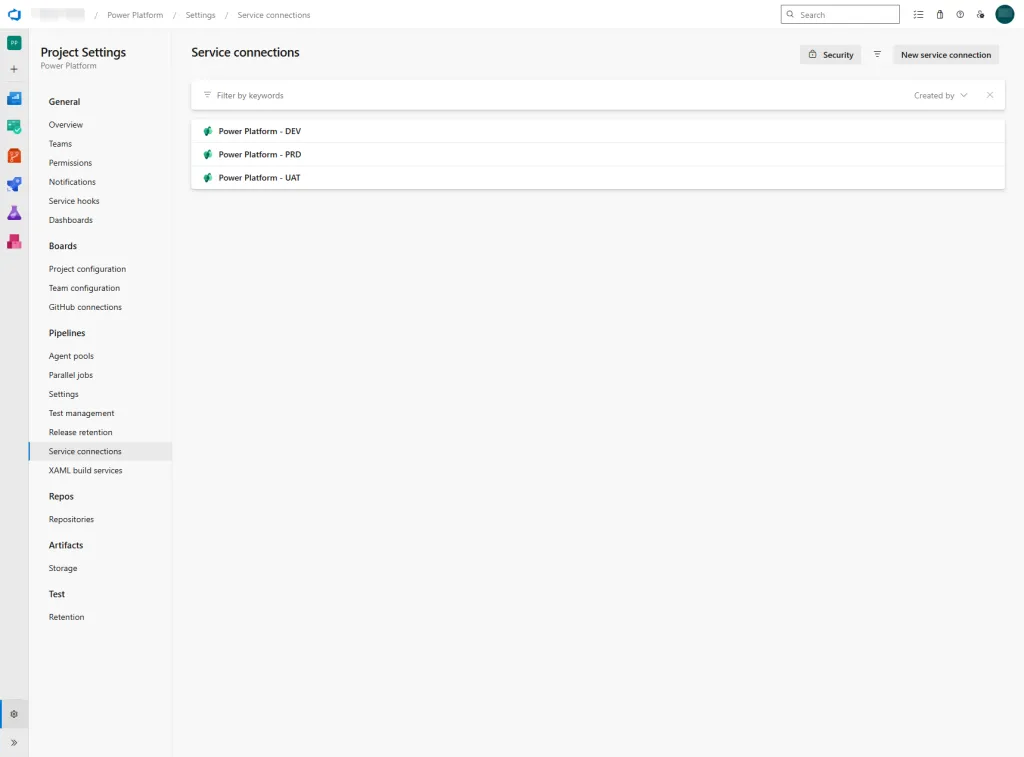Click the Power Platform - PRD connection icon
This screenshot has width=1024, height=757.
[x=208, y=155]
